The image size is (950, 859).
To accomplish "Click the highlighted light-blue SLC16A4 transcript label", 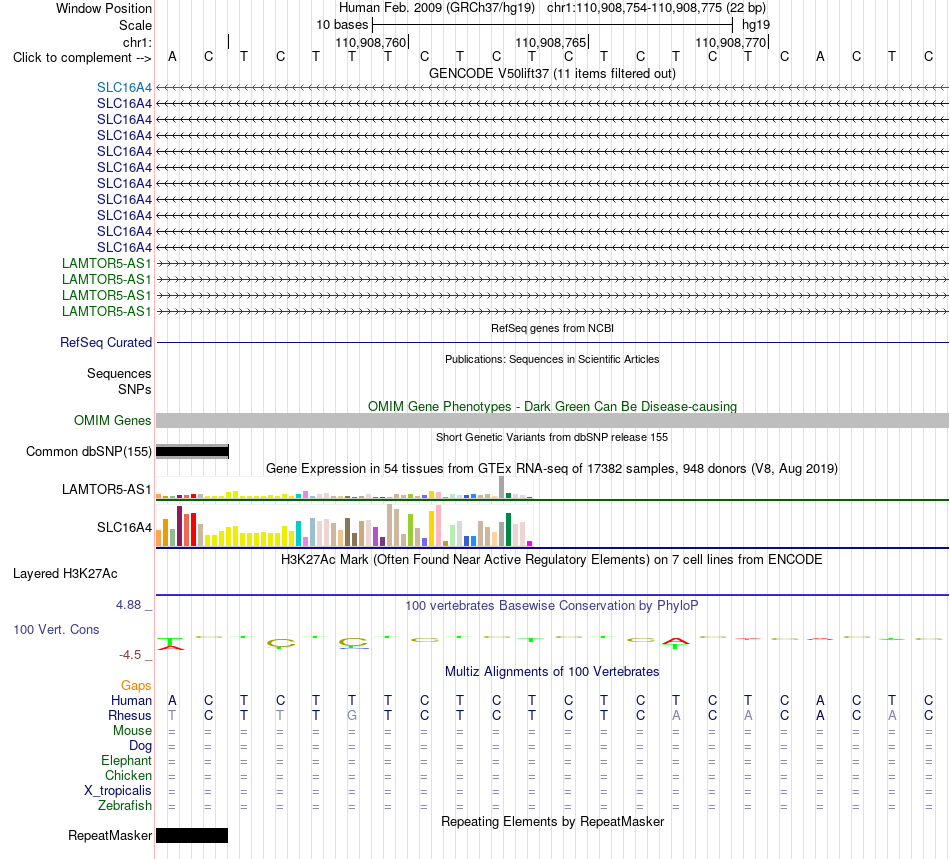I will (x=124, y=87).
